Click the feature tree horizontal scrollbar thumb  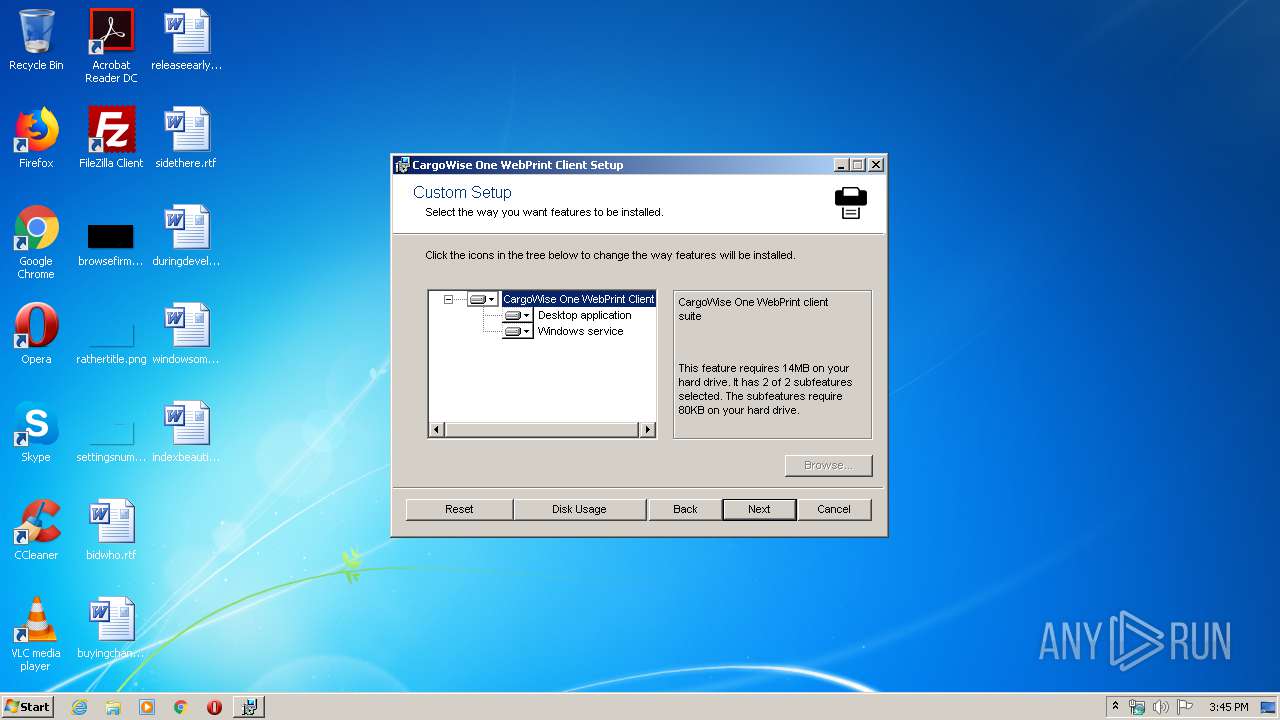(x=542, y=430)
